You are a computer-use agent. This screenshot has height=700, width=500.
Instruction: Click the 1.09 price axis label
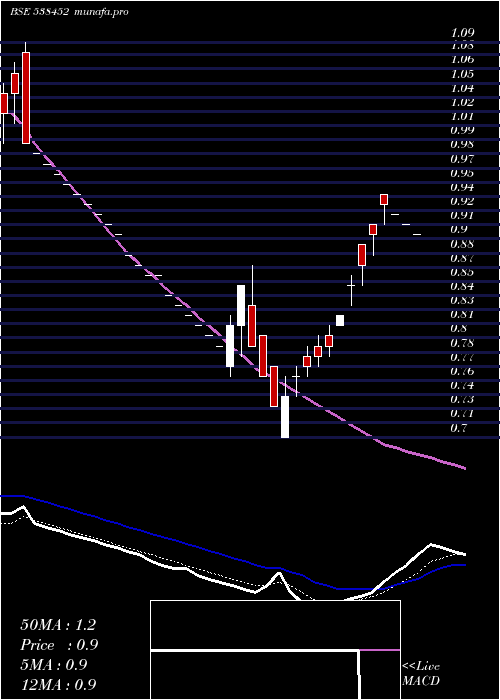click(462, 33)
